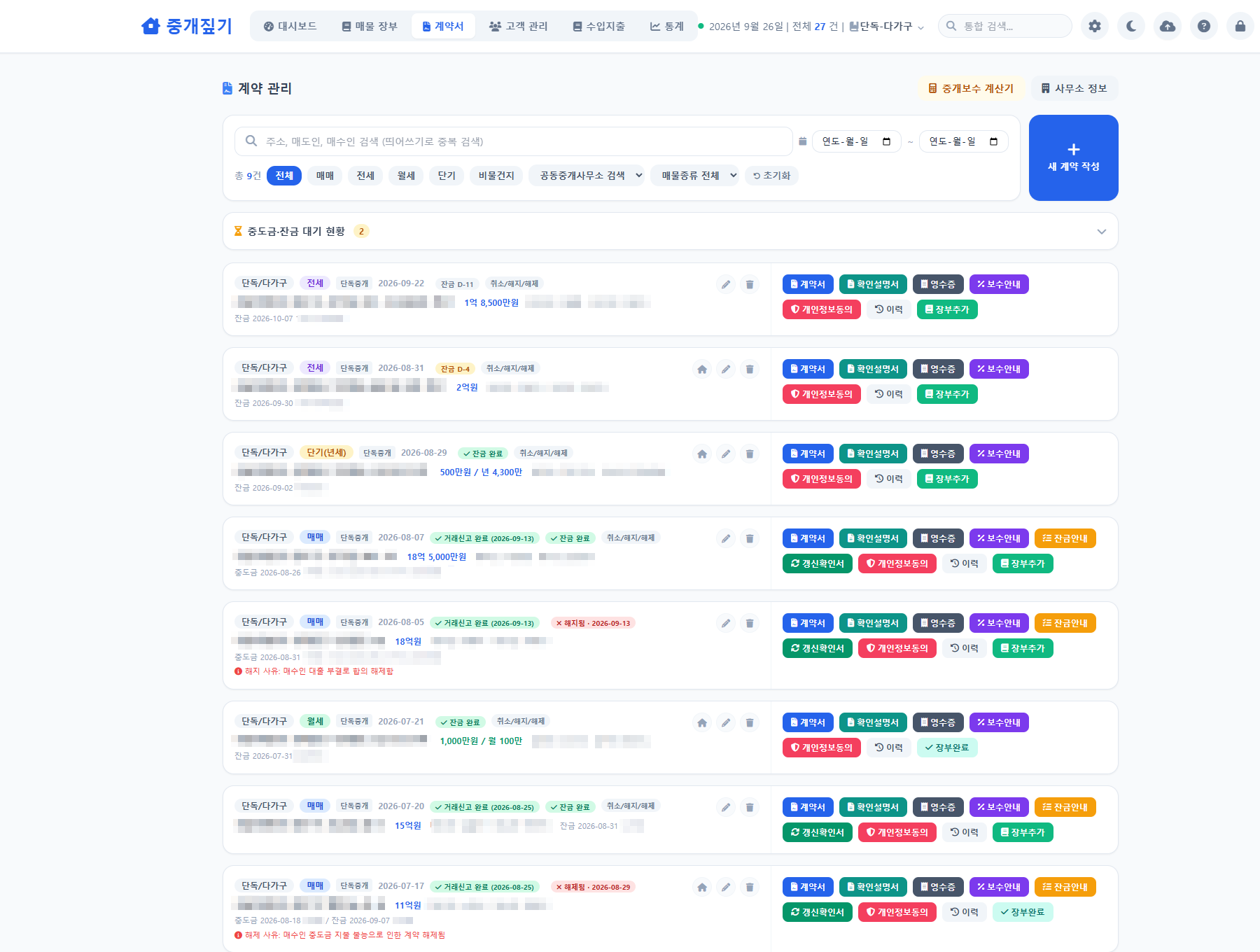Edit the 2026-09-22 전세 contract with pencil icon
Image resolution: width=1260 pixels, height=952 pixels.
click(x=726, y=284)
